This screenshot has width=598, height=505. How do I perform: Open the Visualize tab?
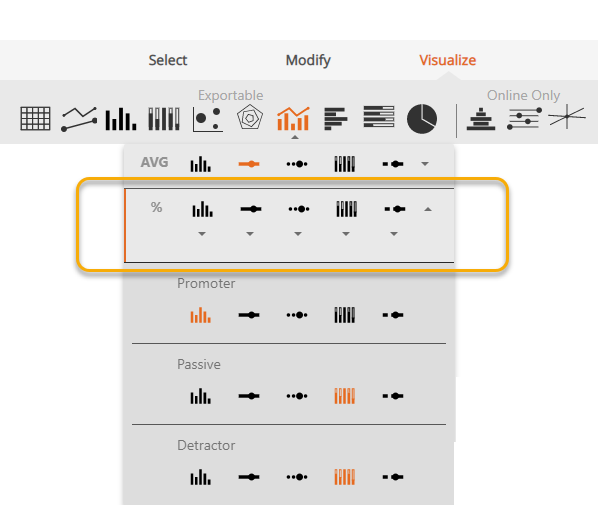[447, 60]
